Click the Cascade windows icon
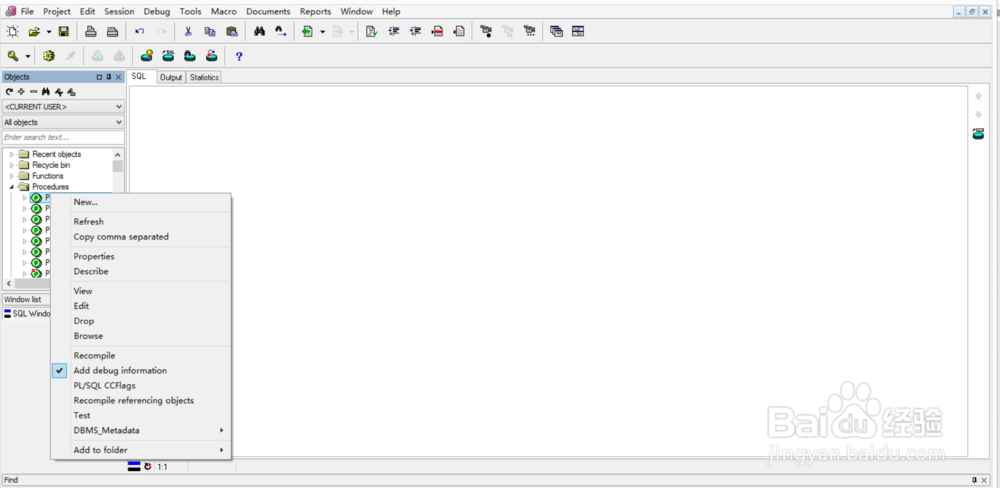This screenshot has width=1000, height=488. point(556,31)
